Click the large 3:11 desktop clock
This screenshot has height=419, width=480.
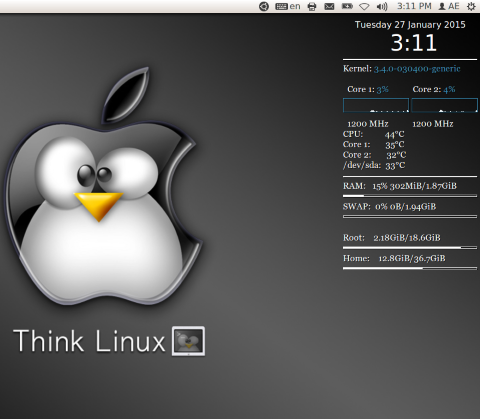413,43
